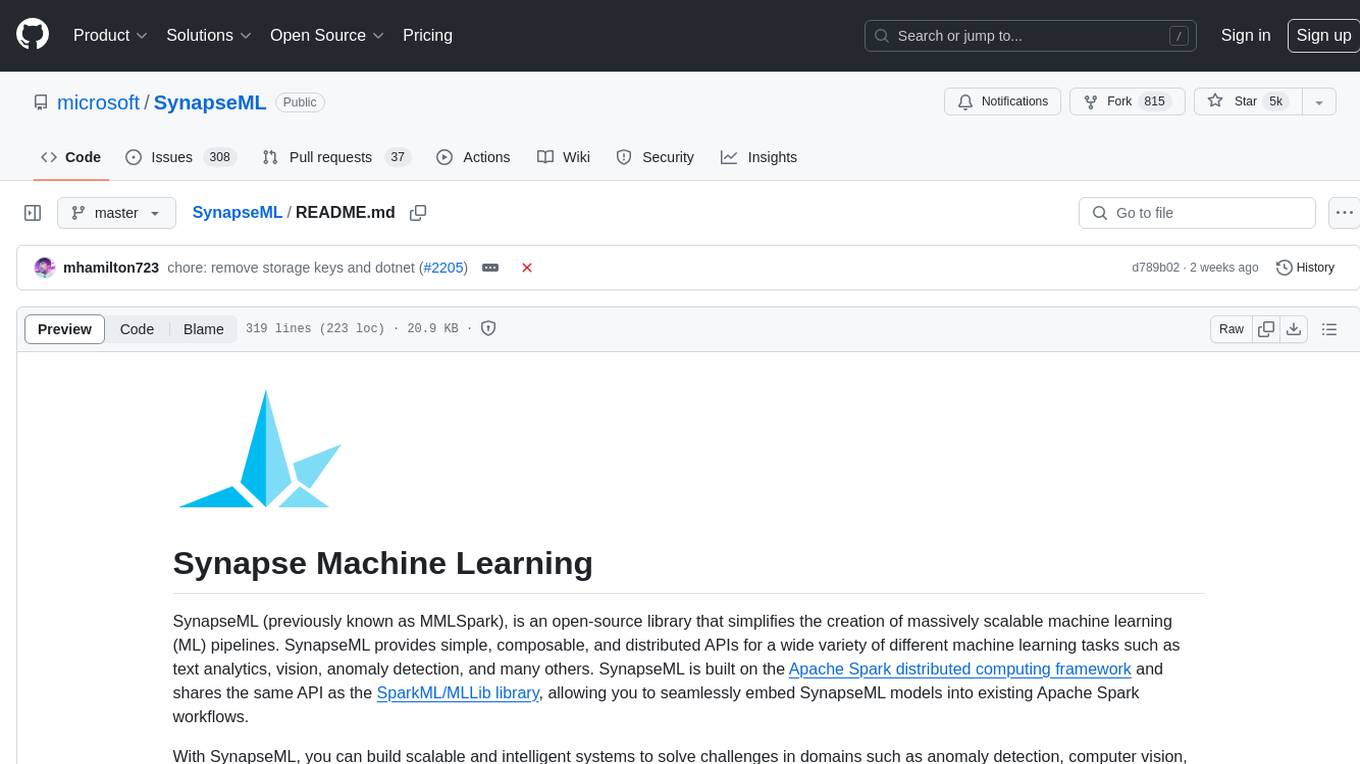Open the Pricing page

427,35
